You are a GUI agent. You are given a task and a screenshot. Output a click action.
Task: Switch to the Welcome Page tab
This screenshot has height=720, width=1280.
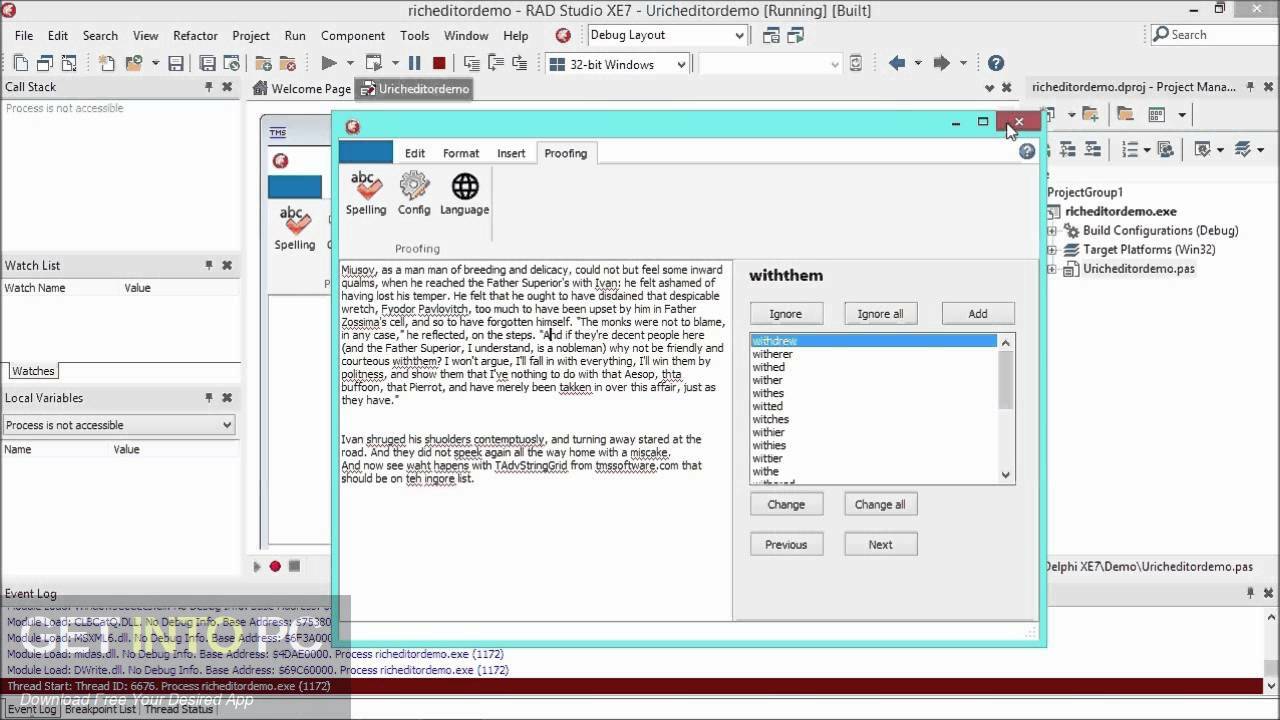click(302, 89)
